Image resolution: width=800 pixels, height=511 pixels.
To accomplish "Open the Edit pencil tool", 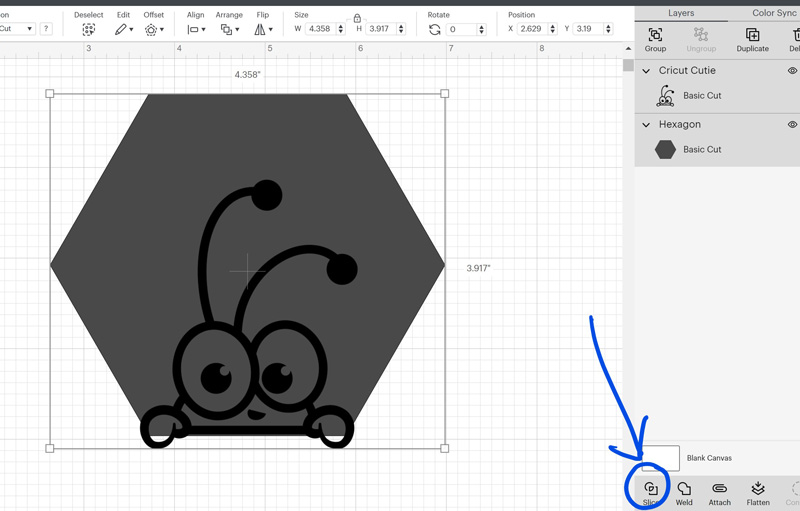I will (120, 30).
